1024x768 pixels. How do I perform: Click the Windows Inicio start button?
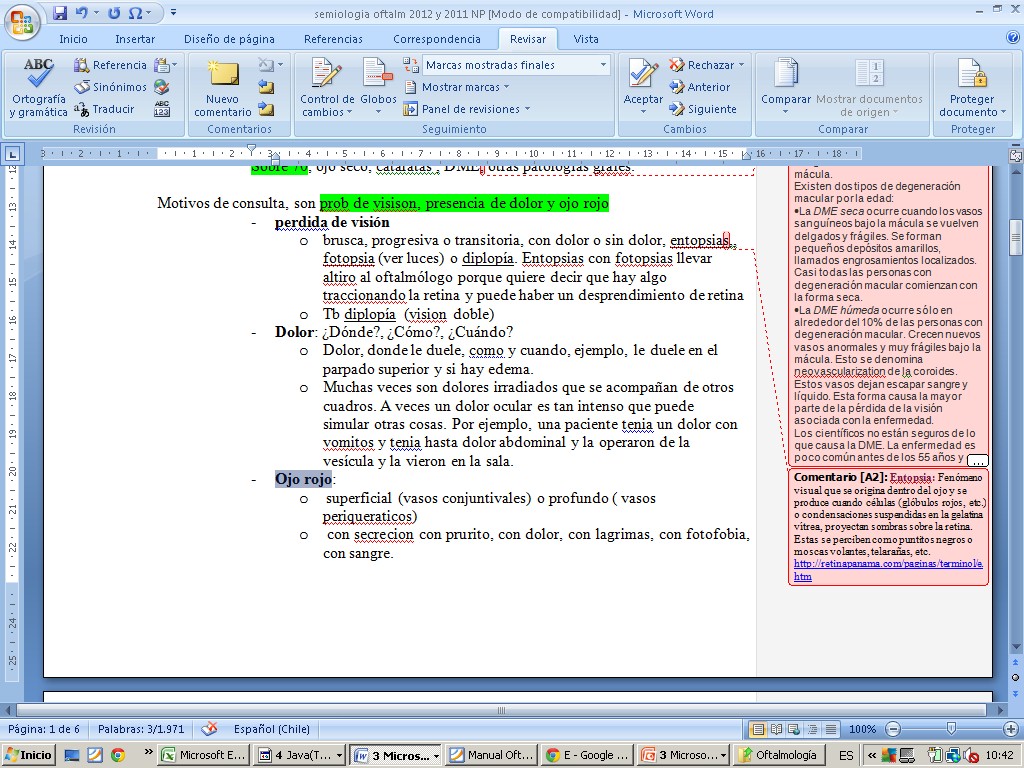click(28, 755)
